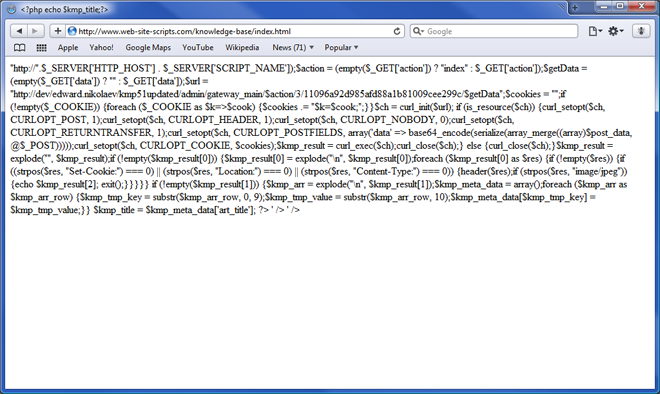Click the text CURLOPT_POSTFIELDS
Viewport: 660px width, 394px height.
tap(288, 133)
